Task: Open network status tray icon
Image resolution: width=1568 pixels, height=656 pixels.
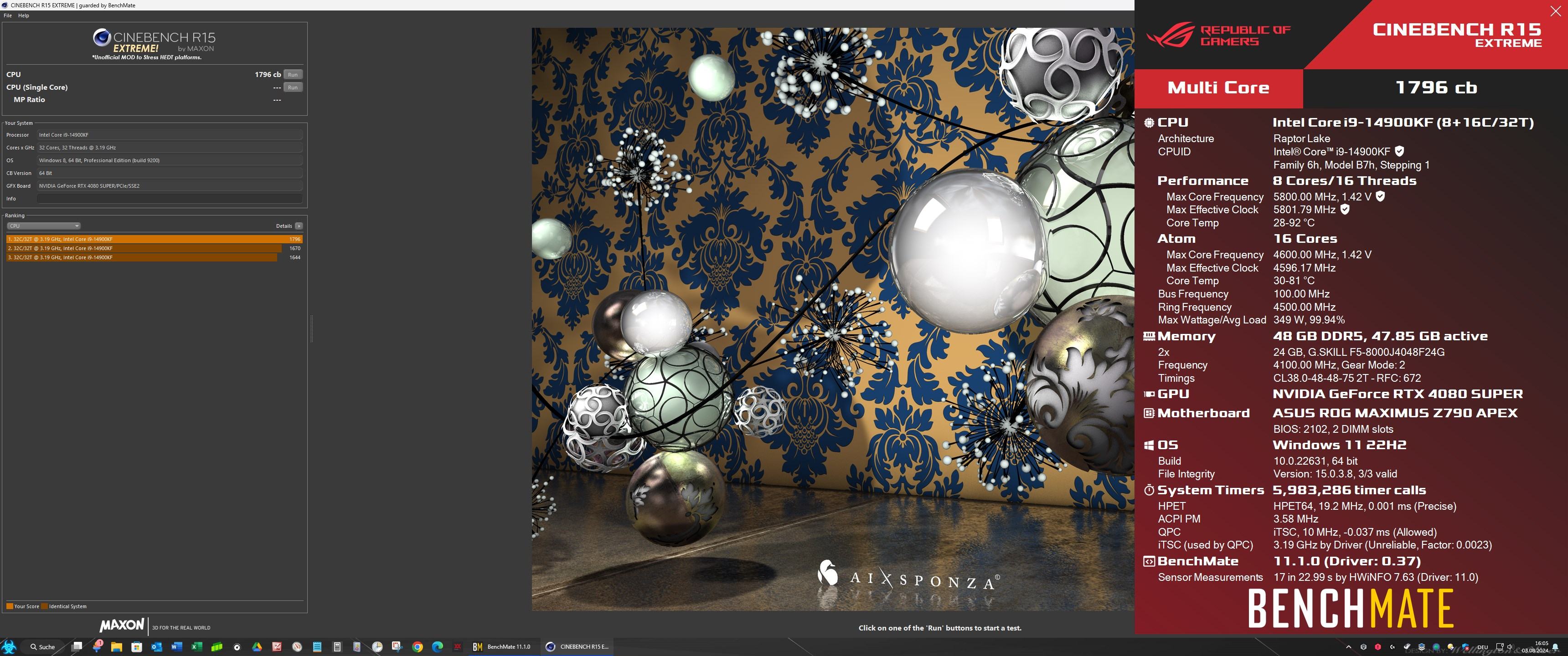Action: pos(1500,647)
